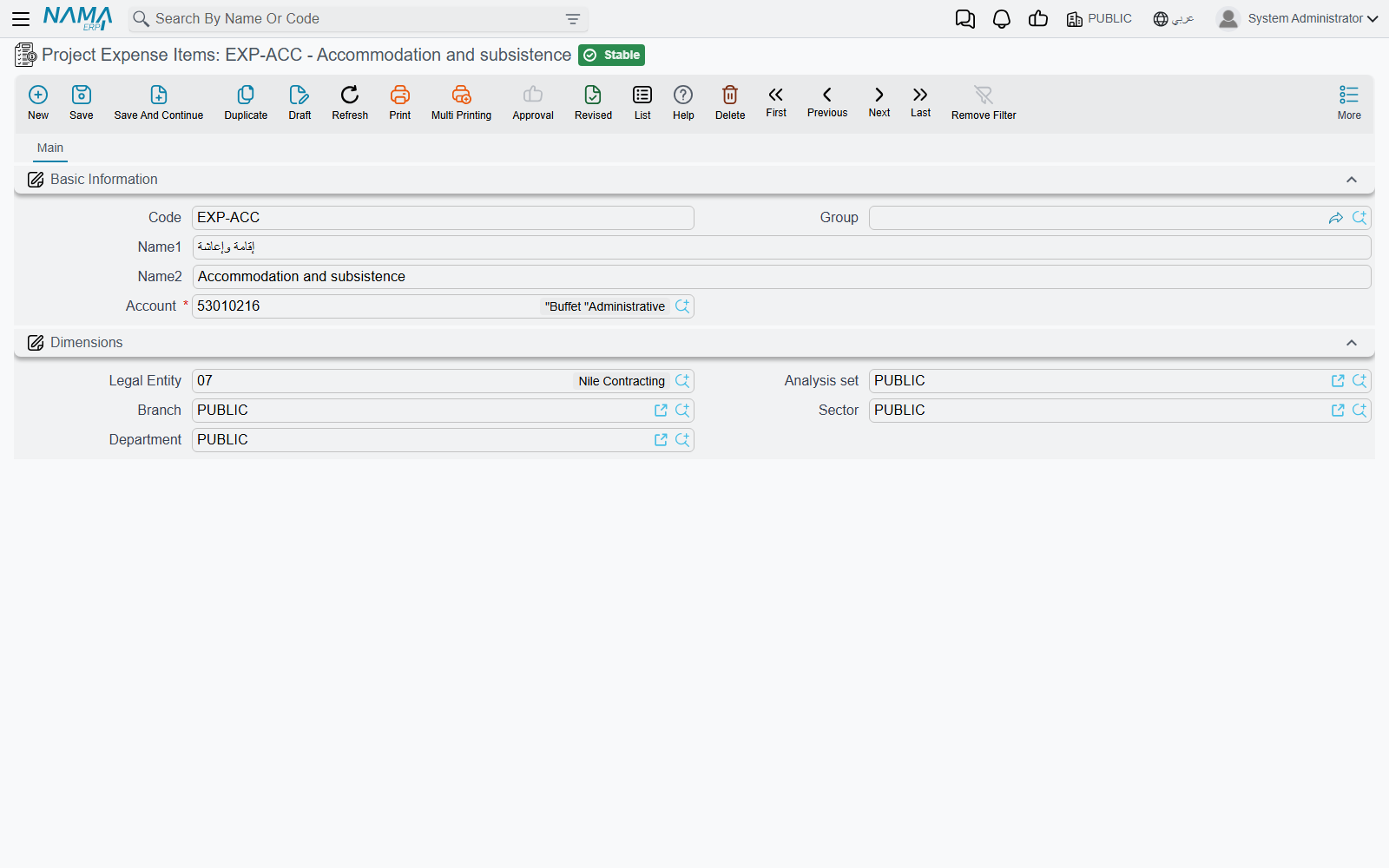The height and width of the screenshot is (868, 1389).
Task: Click the thumbs-up feedback icon
Action: (x=1038, y=19)
